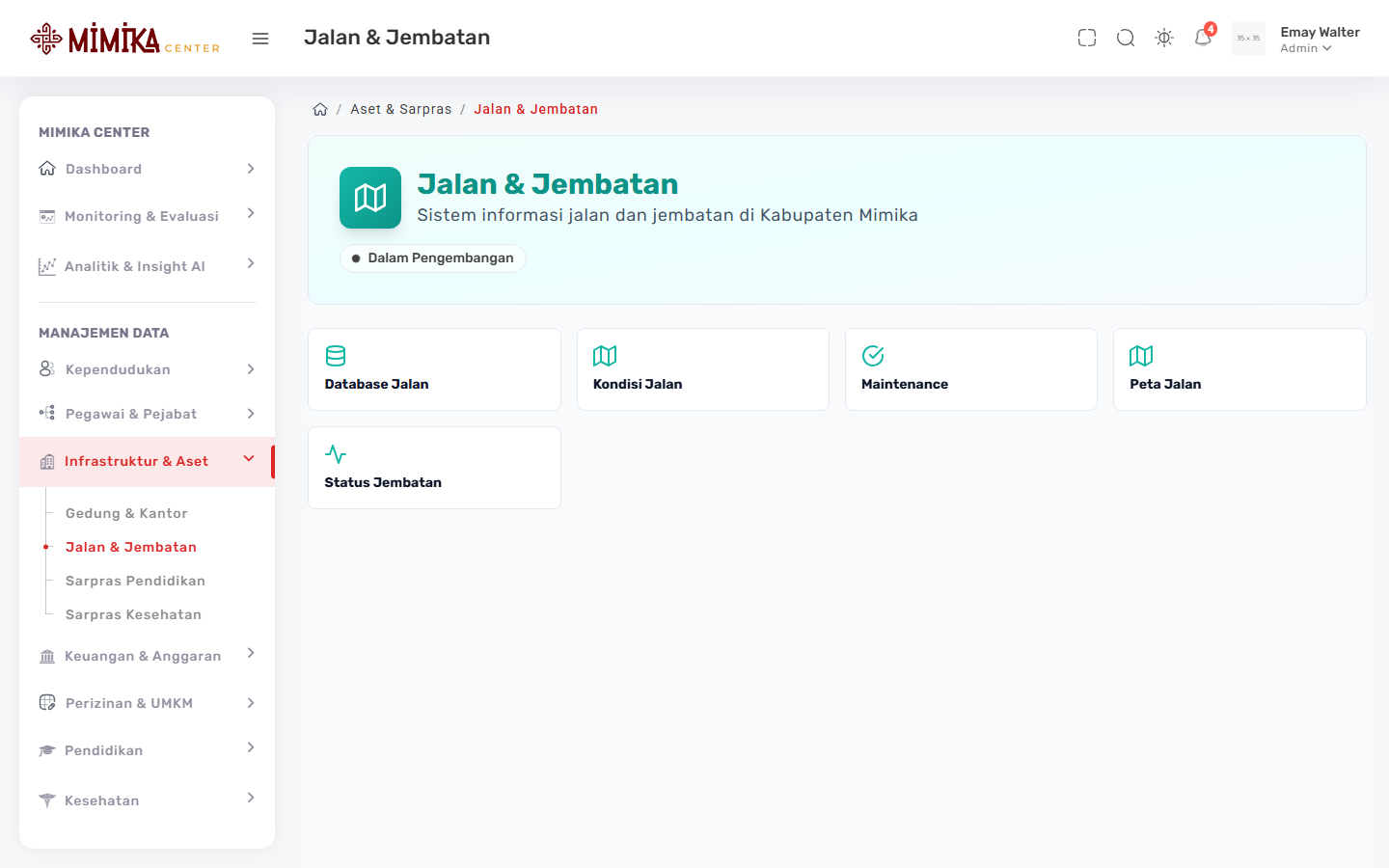1389x868 pixels.
Task: Open the Database Jalan card
Action: pos(434,369)
